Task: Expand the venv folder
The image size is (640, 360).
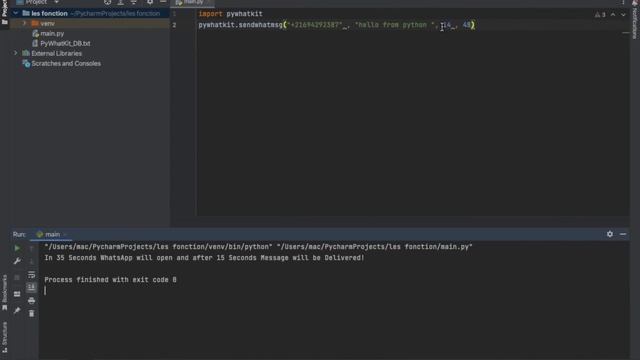Action: pos(24,23)
